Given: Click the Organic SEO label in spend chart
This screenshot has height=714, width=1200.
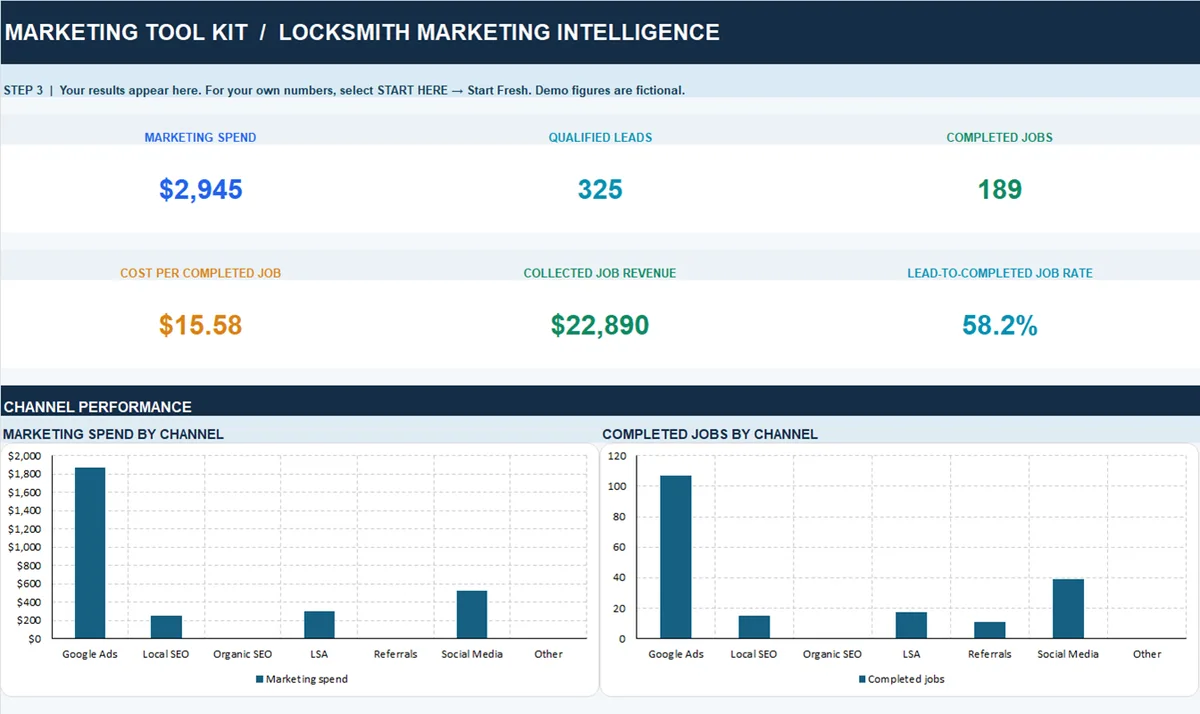Looking at the screenshot, I should click(x=242, y=654).
